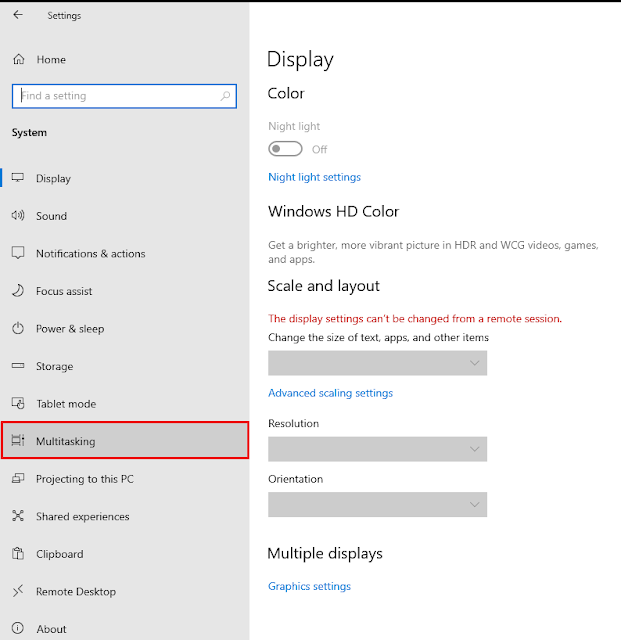Open the text size scaling dropdown
The height and width of the screenshot is (640, 621).
[377, 363]
